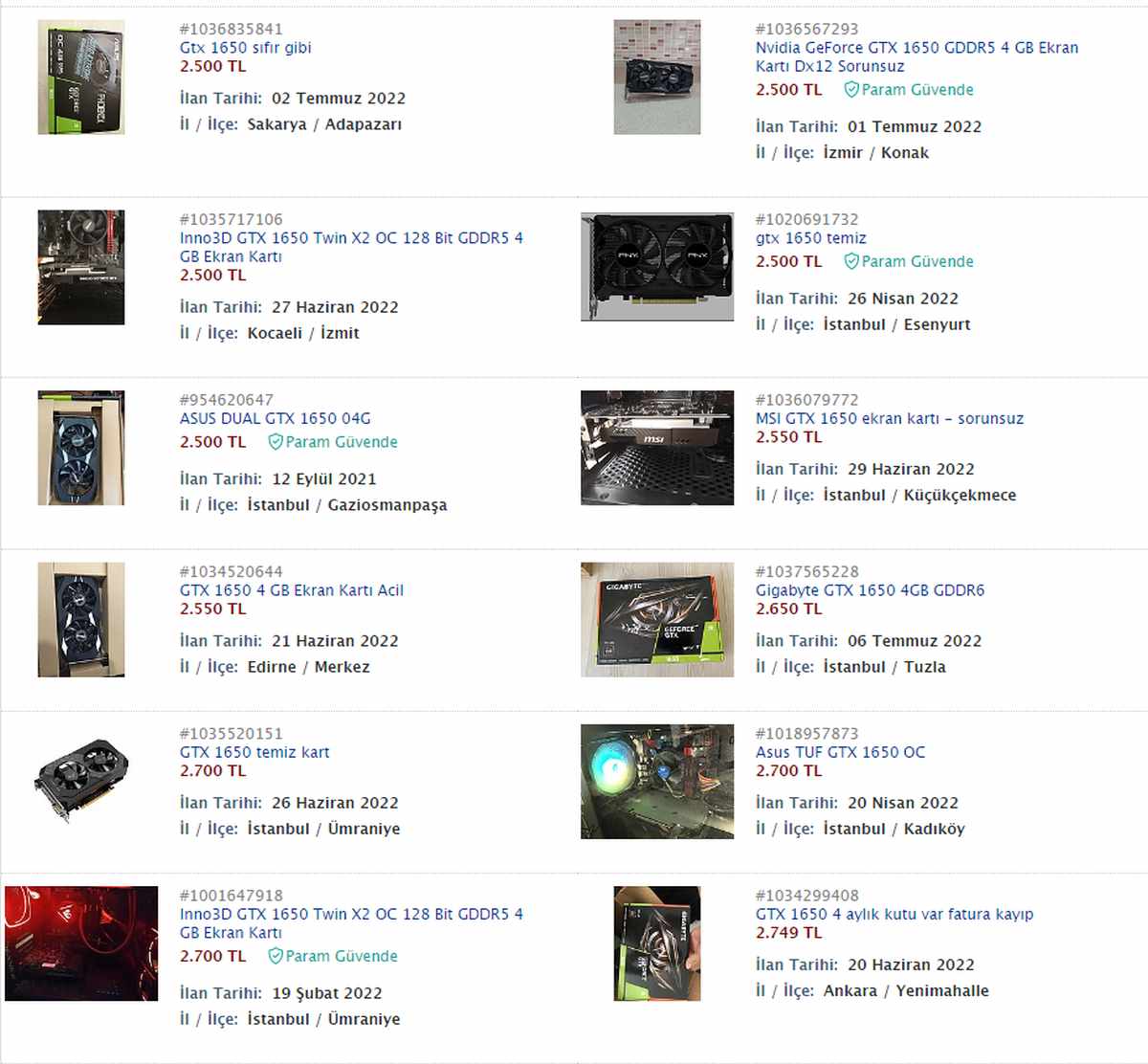Image resolution: width=1148 pixels, height=1064 pixels.
Task: Open the Gtx 1650 sıfır gibi listing thumbnail
Action: point(81,77)
